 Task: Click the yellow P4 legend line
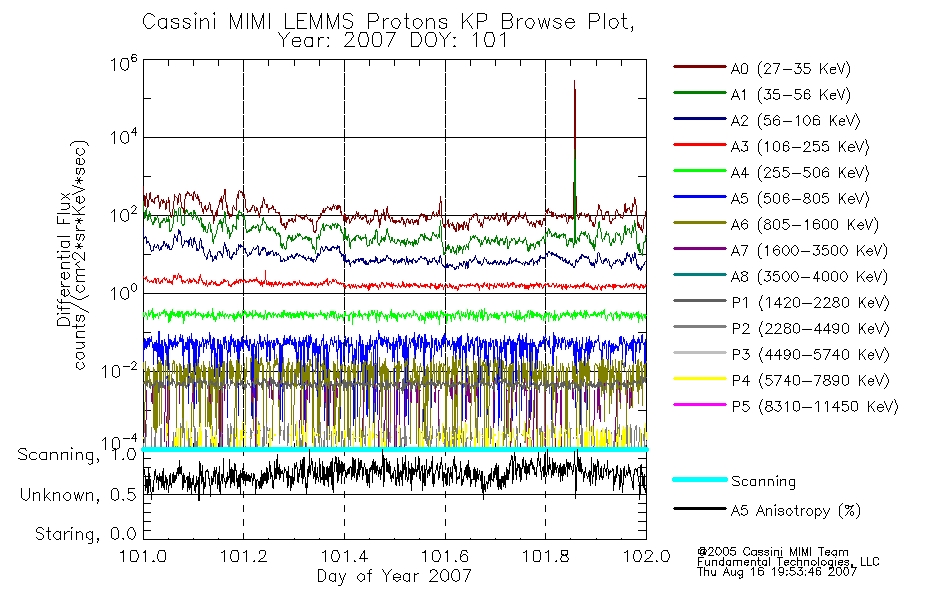pyautogui.click(x=700, y=378)
